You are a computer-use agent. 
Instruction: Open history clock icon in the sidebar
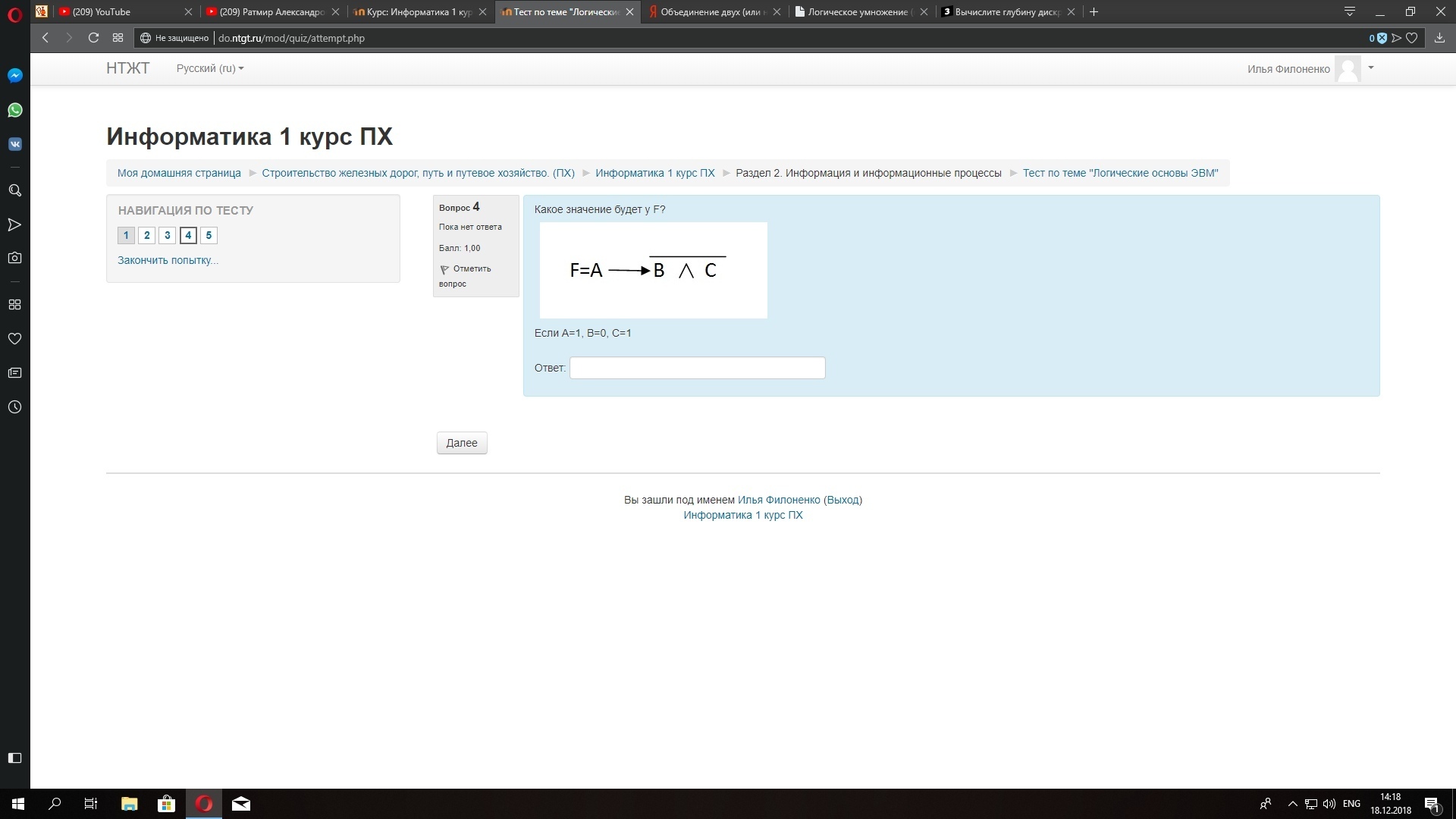coord(14,407)
